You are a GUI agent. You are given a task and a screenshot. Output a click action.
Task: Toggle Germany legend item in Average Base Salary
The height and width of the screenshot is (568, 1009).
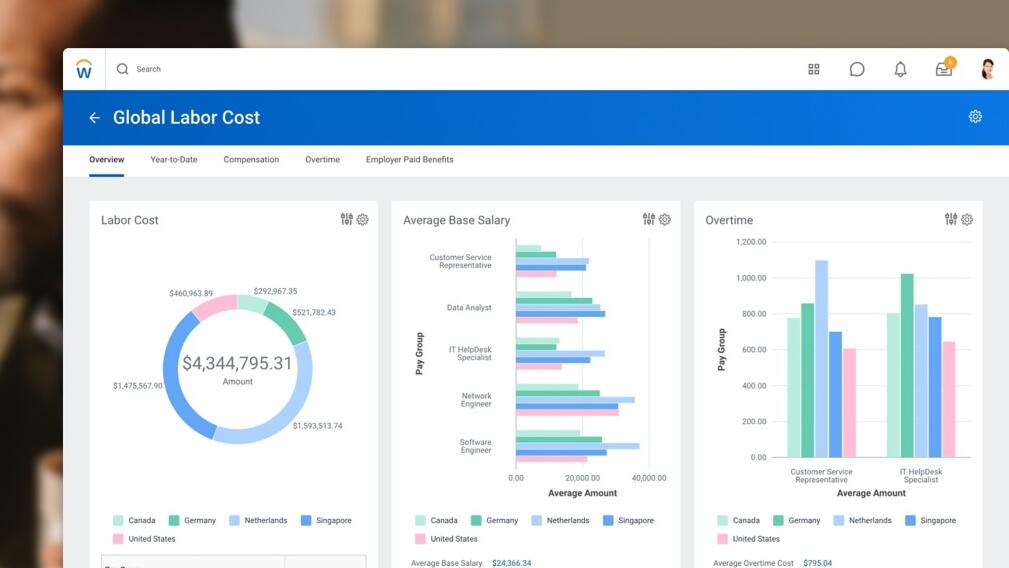tap(494, 521)
